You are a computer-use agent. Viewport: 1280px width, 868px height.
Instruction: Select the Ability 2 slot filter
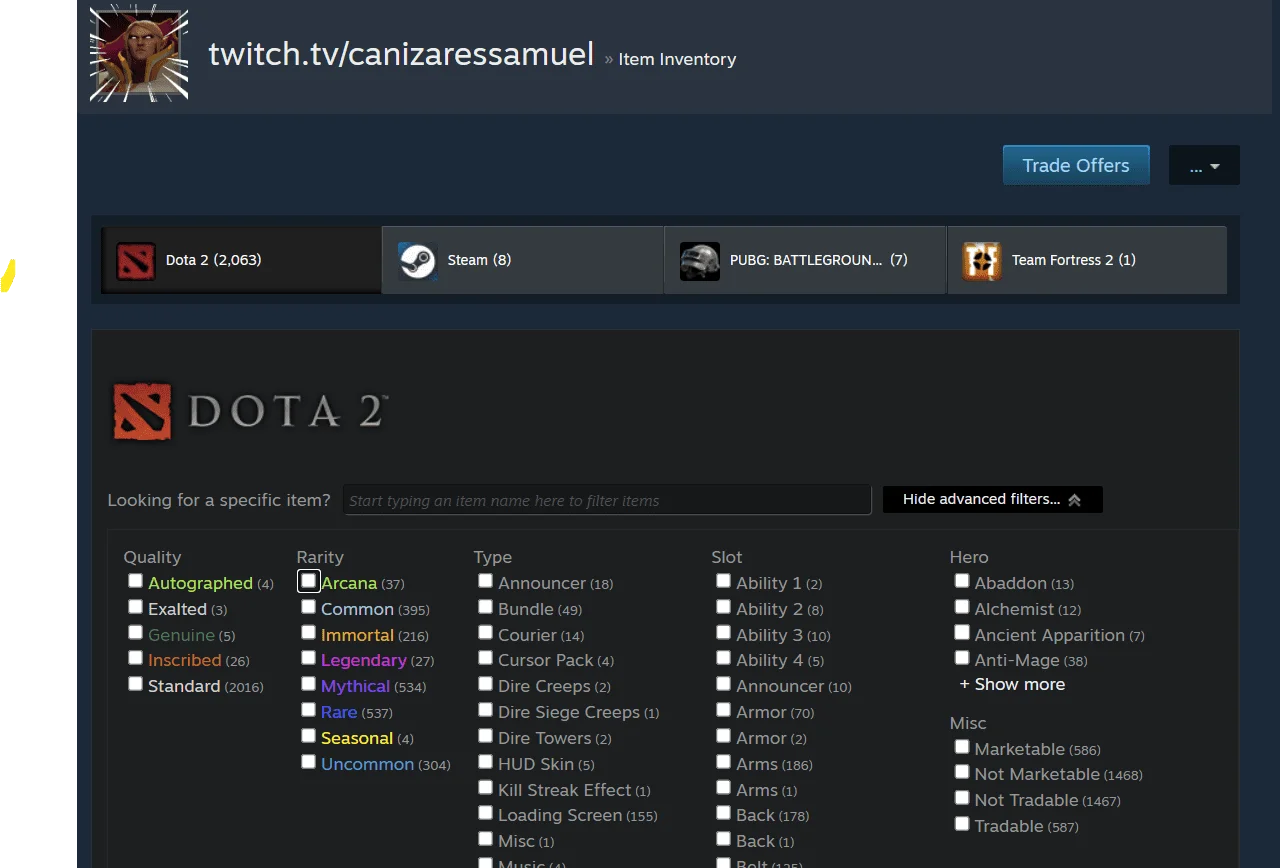pos(723,607)
